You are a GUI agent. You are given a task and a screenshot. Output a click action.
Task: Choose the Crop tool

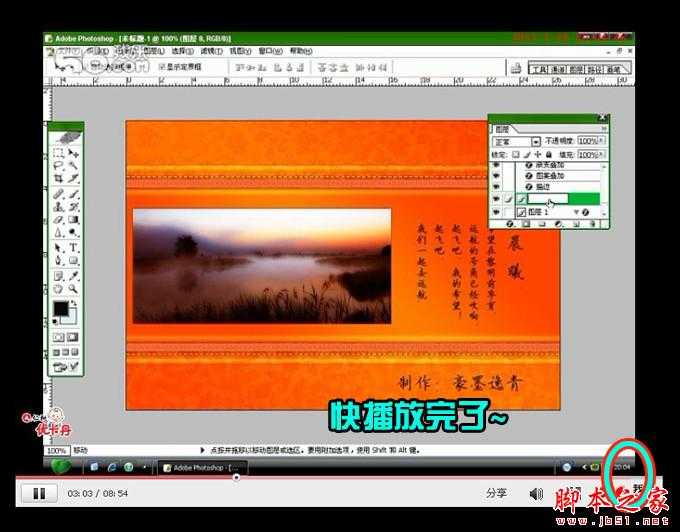(59, 179)
